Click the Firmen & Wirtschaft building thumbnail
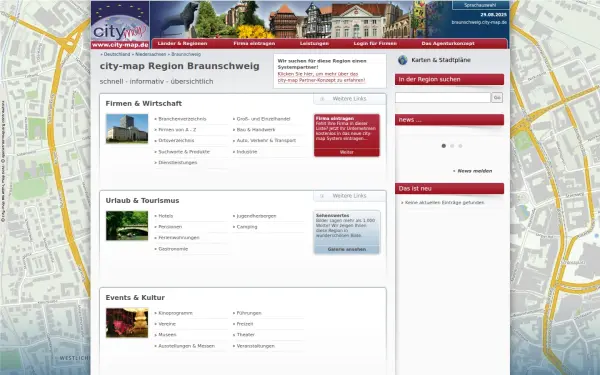Image resolution: width=600 pixels, height=375 pixels. pos(127,129)
